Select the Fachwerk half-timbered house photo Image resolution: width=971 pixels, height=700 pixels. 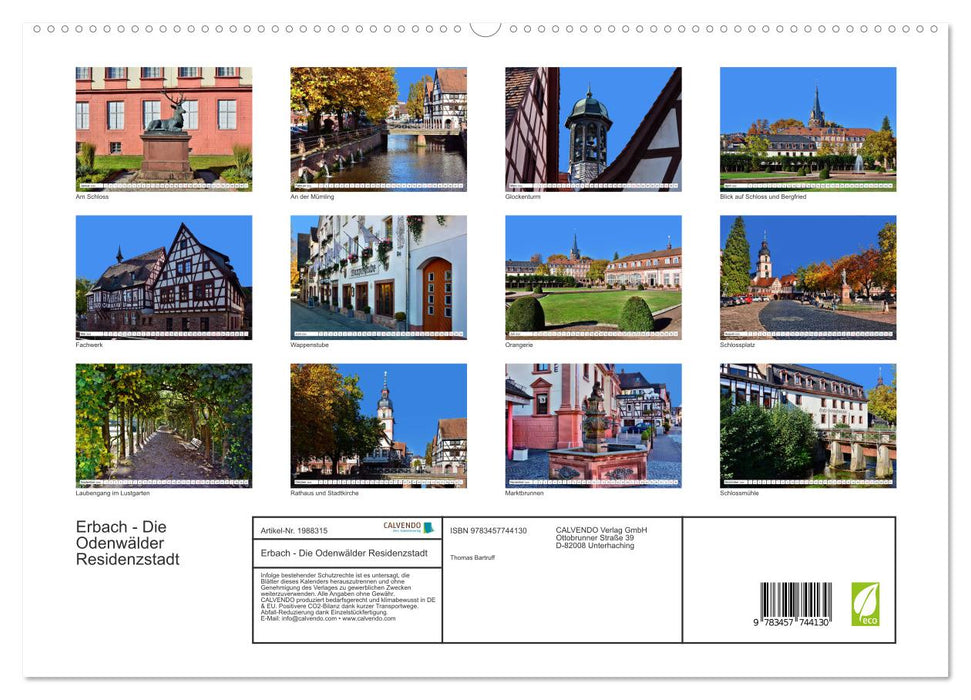click(x=163, y=277)
